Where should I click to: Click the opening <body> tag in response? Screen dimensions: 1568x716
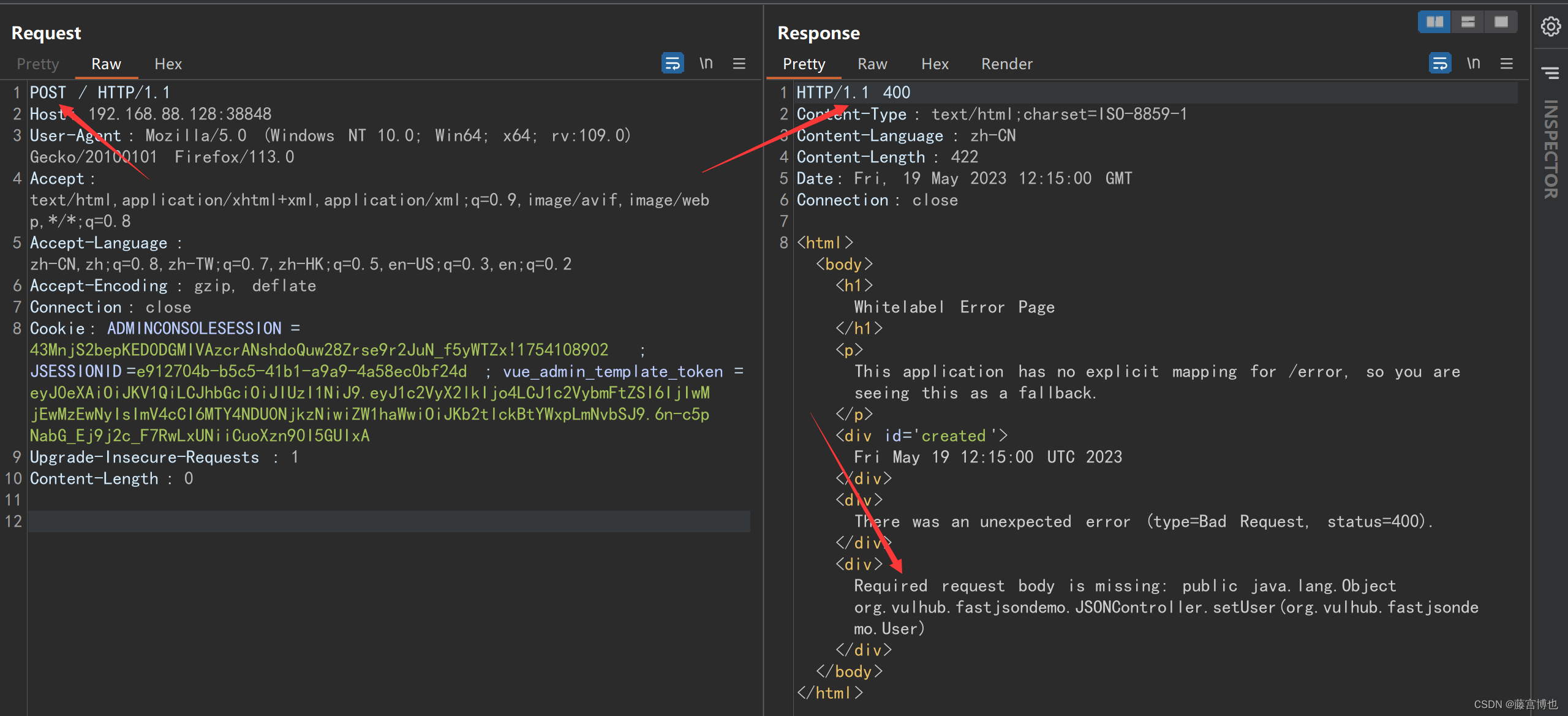[x=844, y=264]
